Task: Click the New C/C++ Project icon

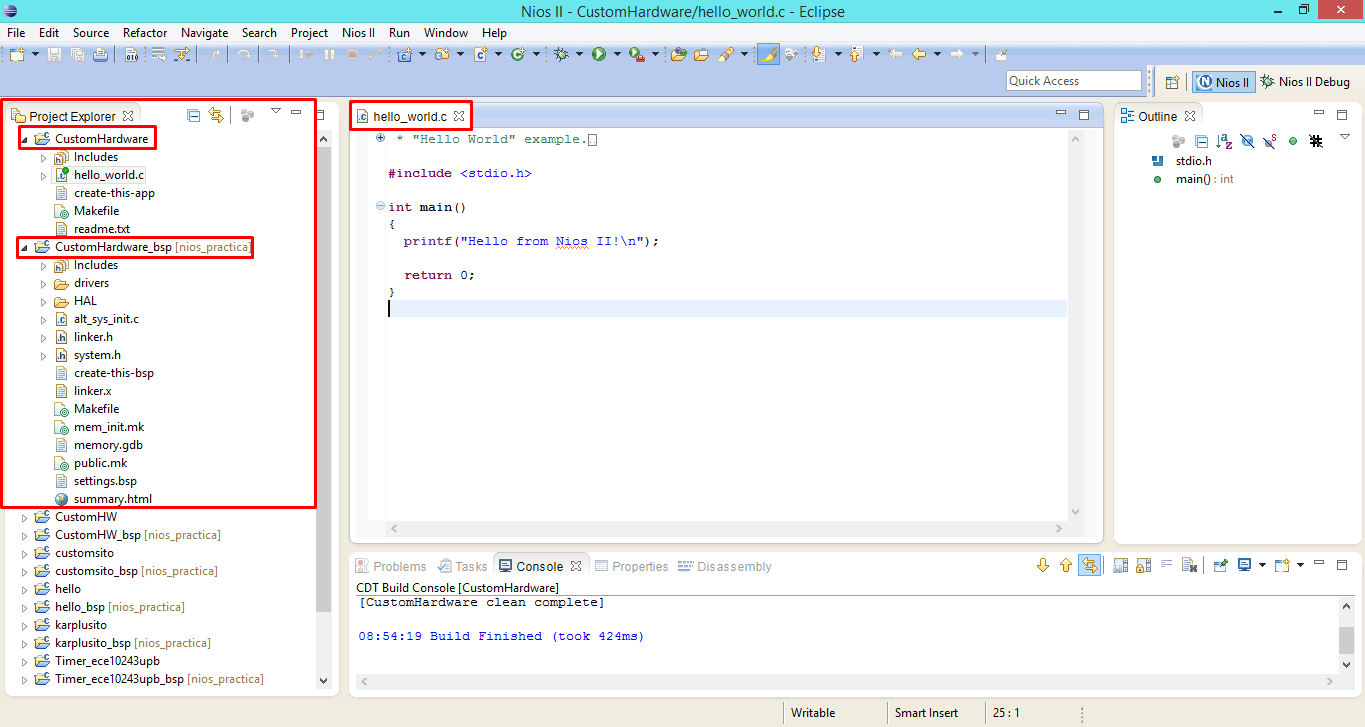Action: [x=404, y=54]
